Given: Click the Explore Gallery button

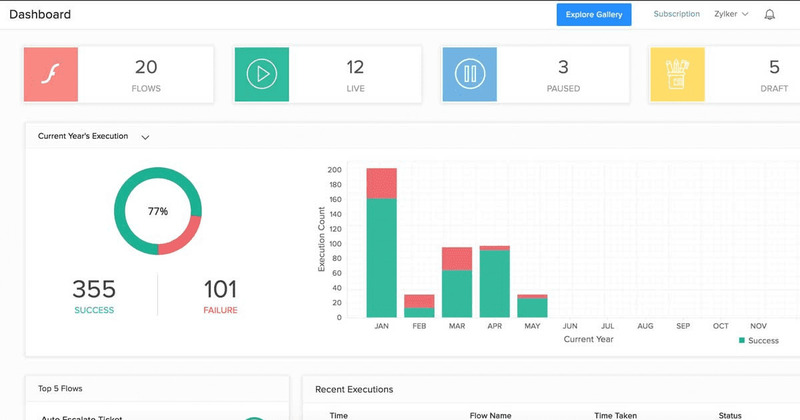Looking at the screenshot, I should click(594, 14).
